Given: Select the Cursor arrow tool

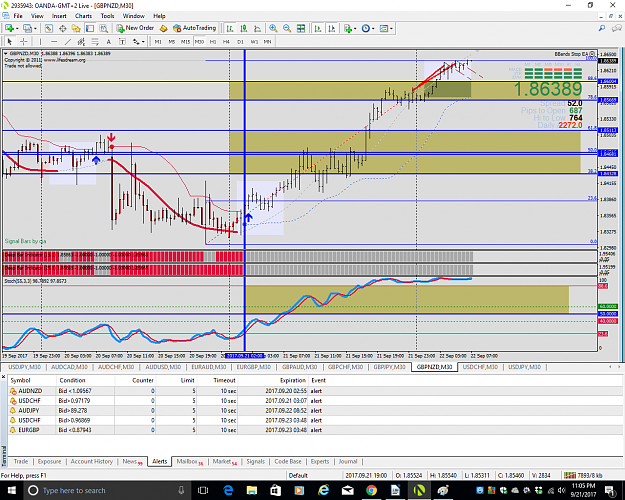Looking at the screenshot, I should (x=10, y=41).
